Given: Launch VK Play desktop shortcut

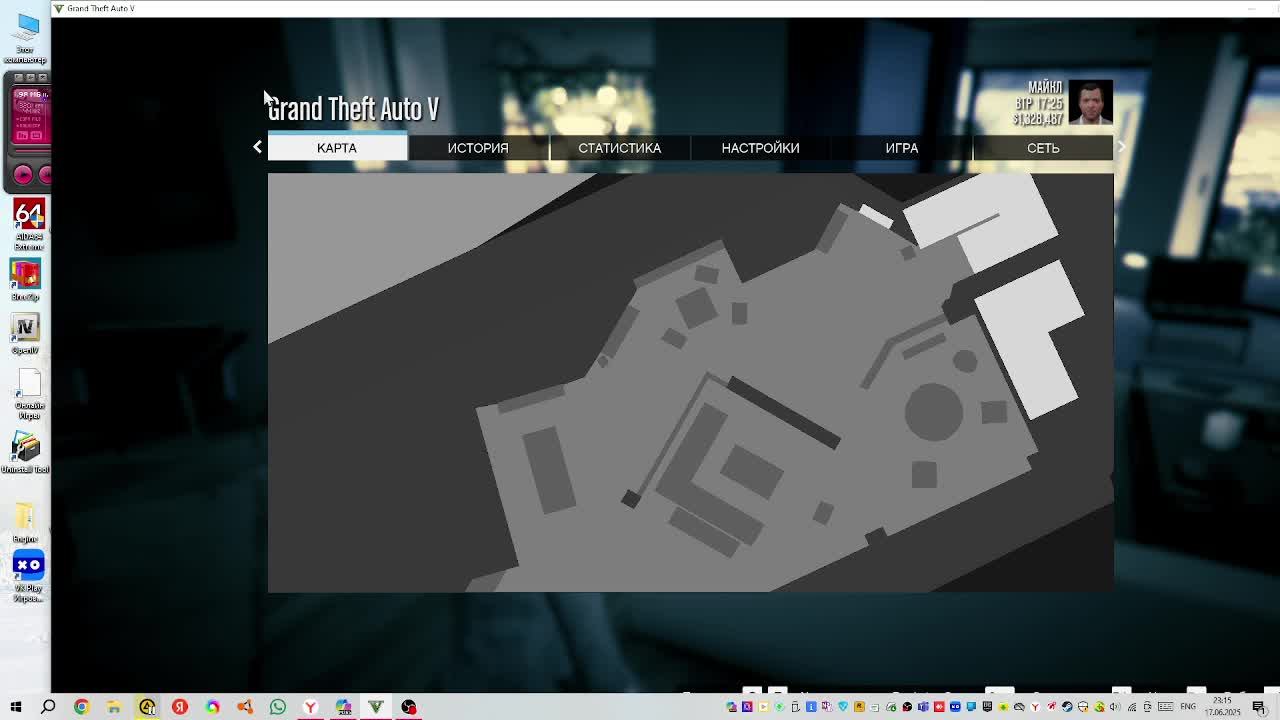Looking at the screenshot, I should pyautogui.click(x=28, y=576).
